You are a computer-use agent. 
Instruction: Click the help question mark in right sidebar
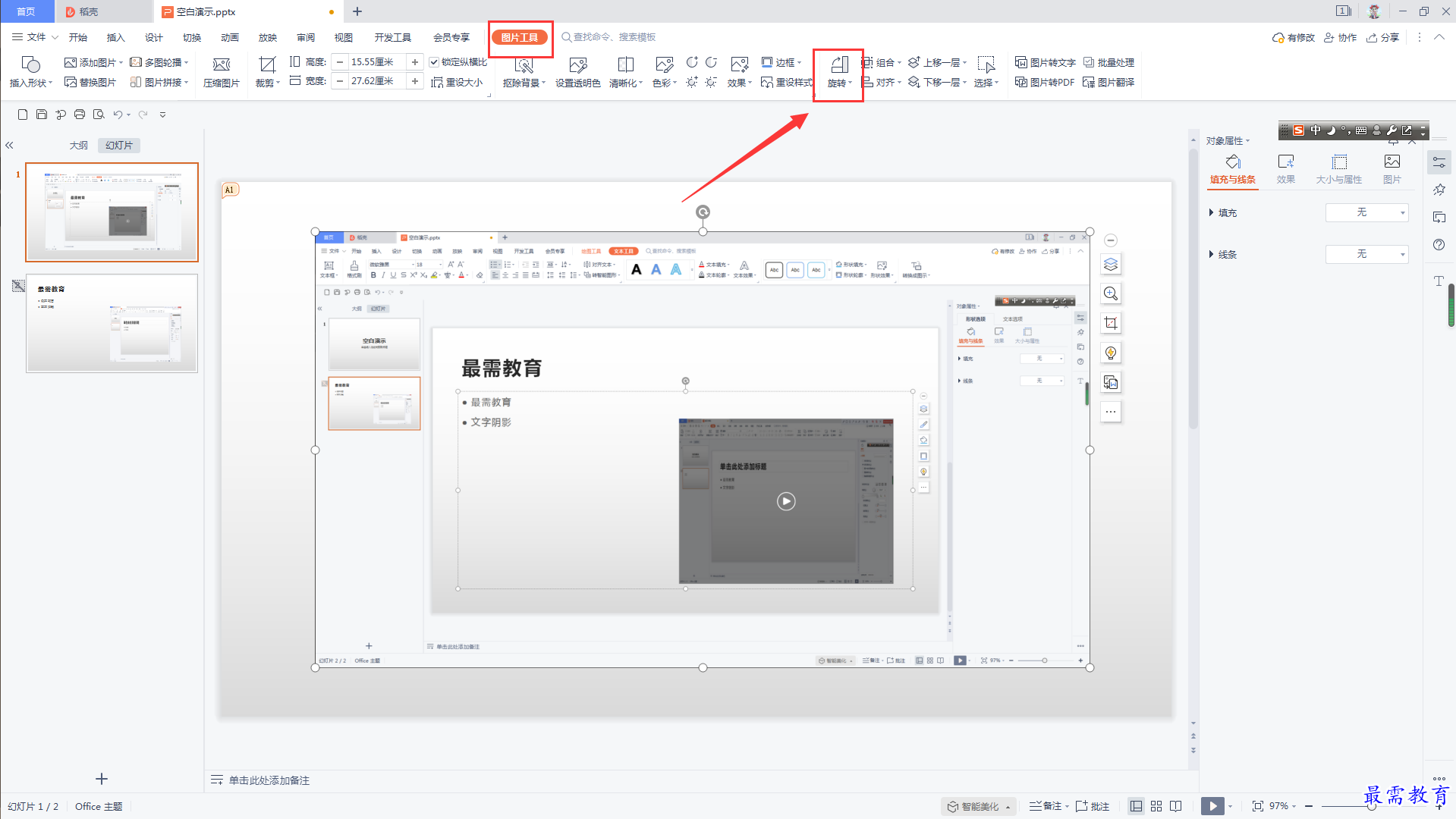pos(1439,245)
